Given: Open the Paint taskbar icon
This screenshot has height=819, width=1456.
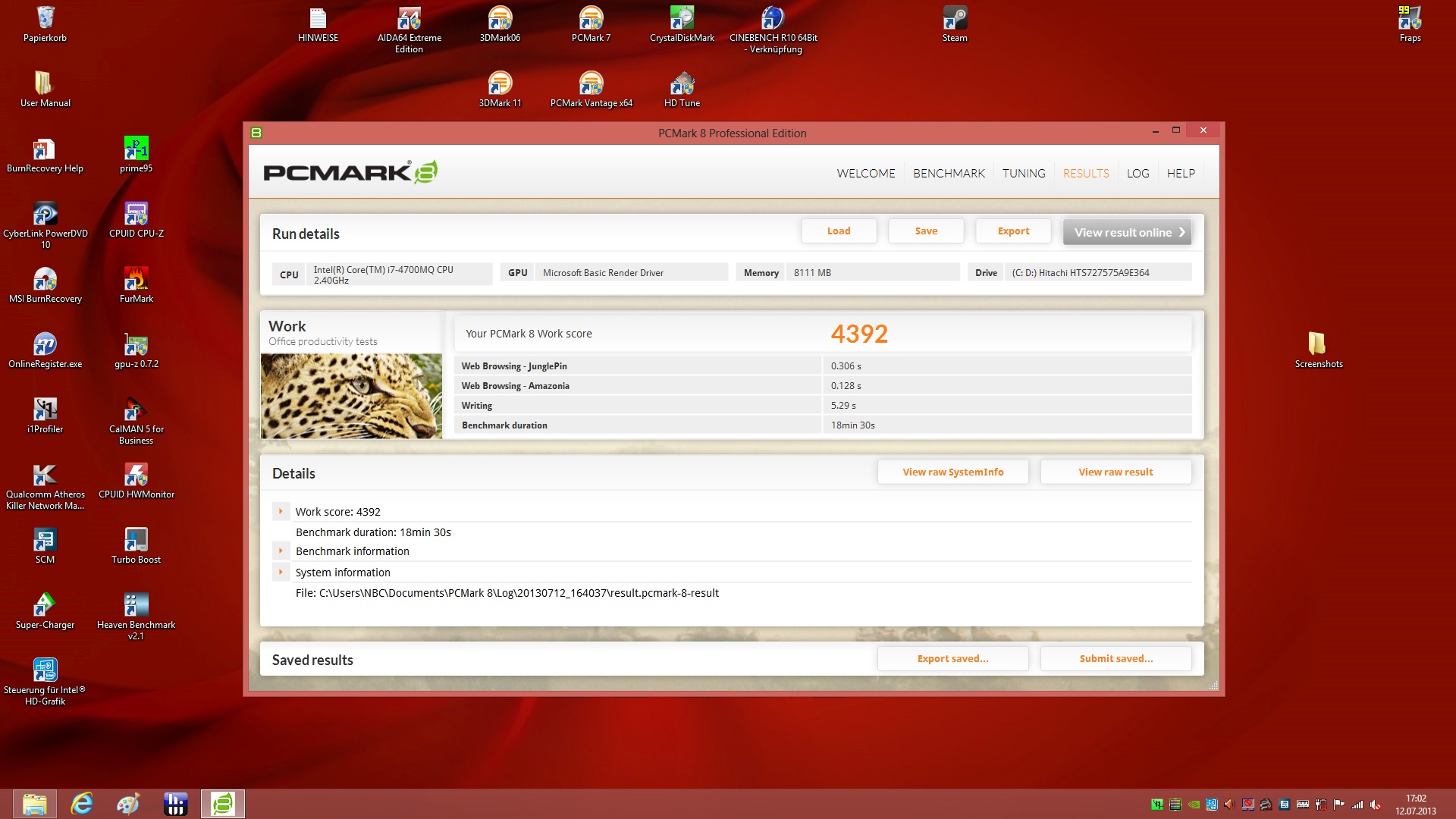Looking at the screenshot, I should pos(127,804).
